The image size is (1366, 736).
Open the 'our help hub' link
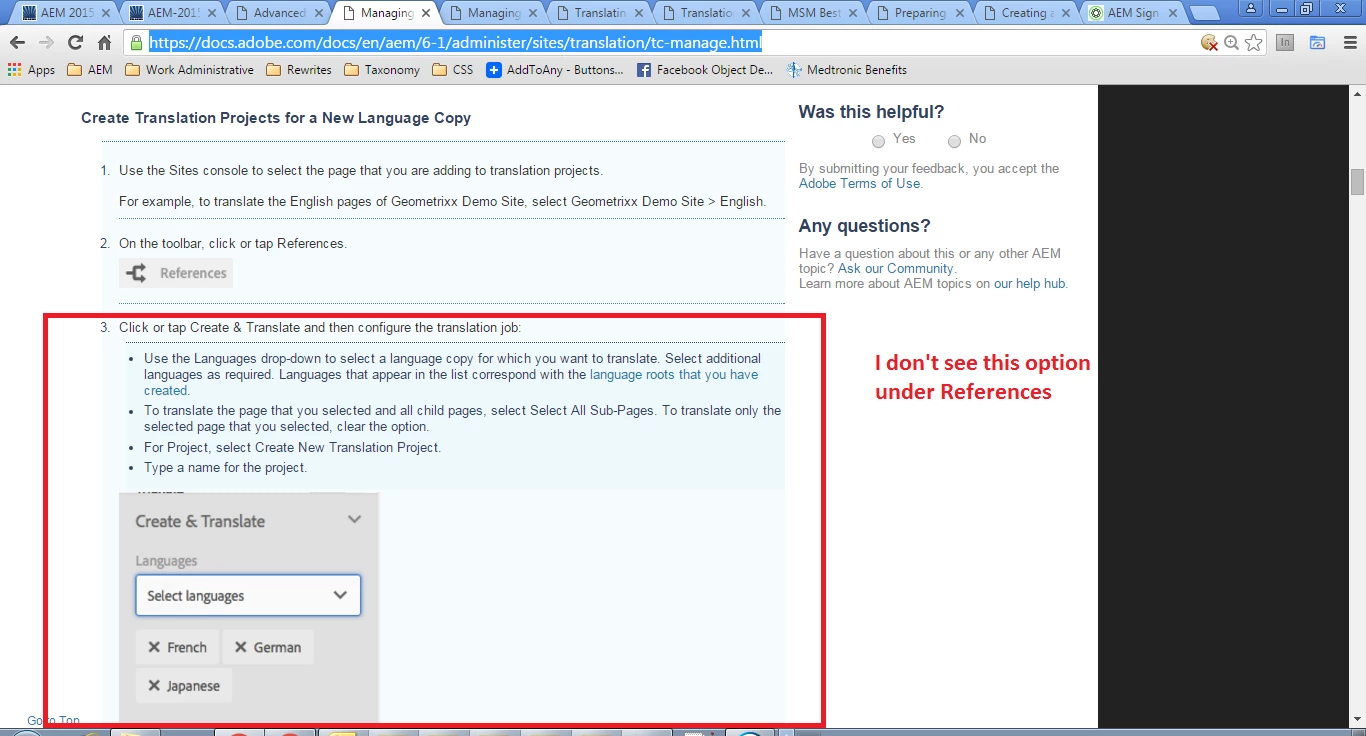pyautogui.click(x=1029, y=284)
